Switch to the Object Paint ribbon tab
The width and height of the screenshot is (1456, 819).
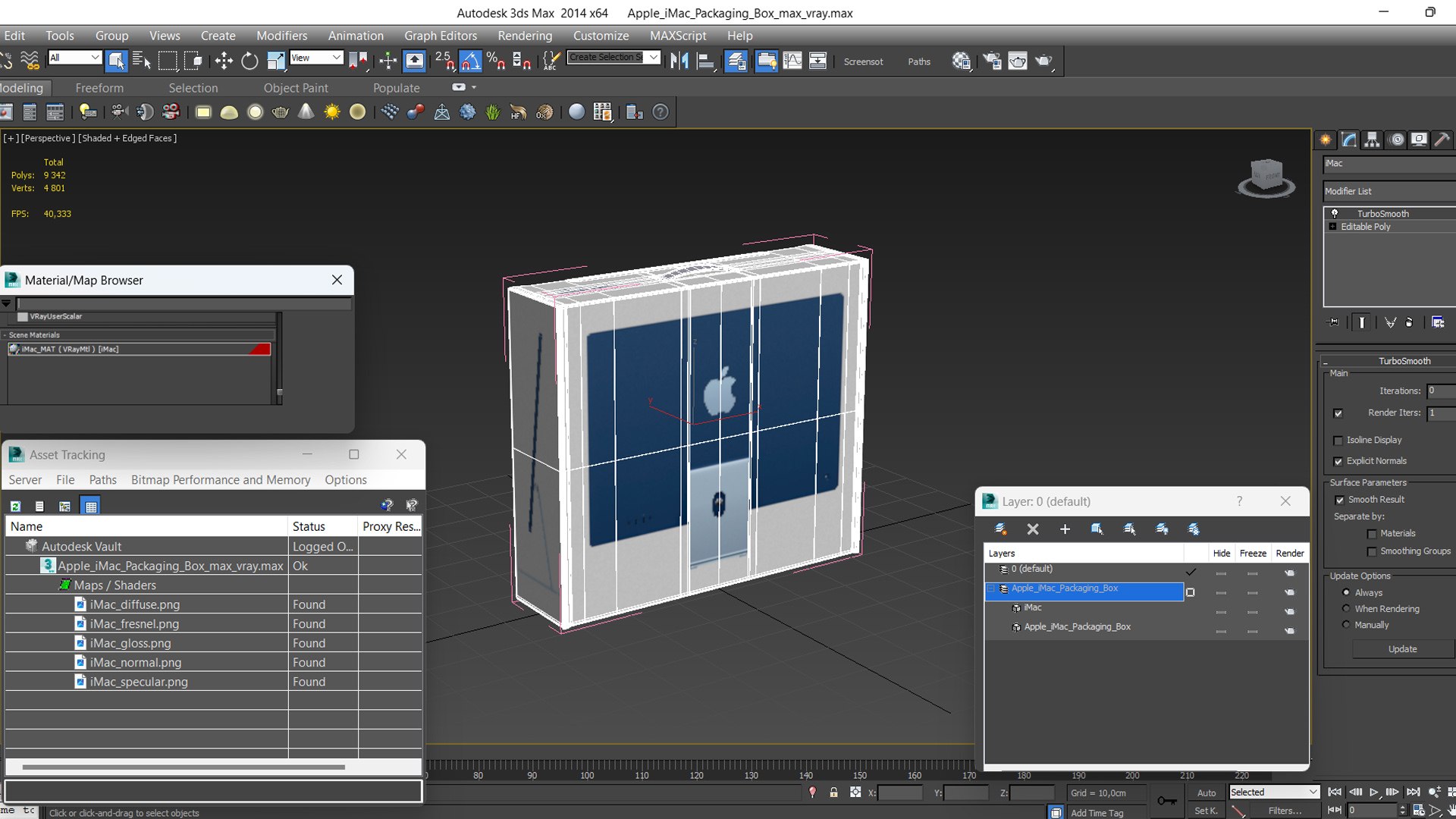[296, 88]
